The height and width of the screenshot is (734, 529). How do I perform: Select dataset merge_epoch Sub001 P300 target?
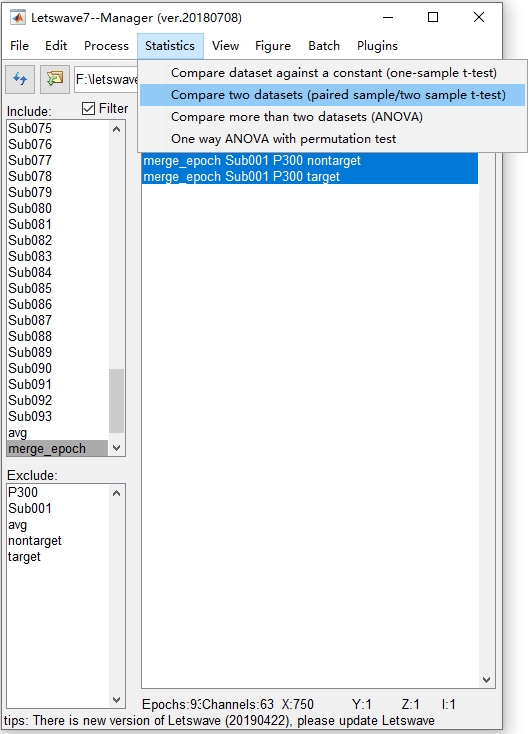[310, 176]
